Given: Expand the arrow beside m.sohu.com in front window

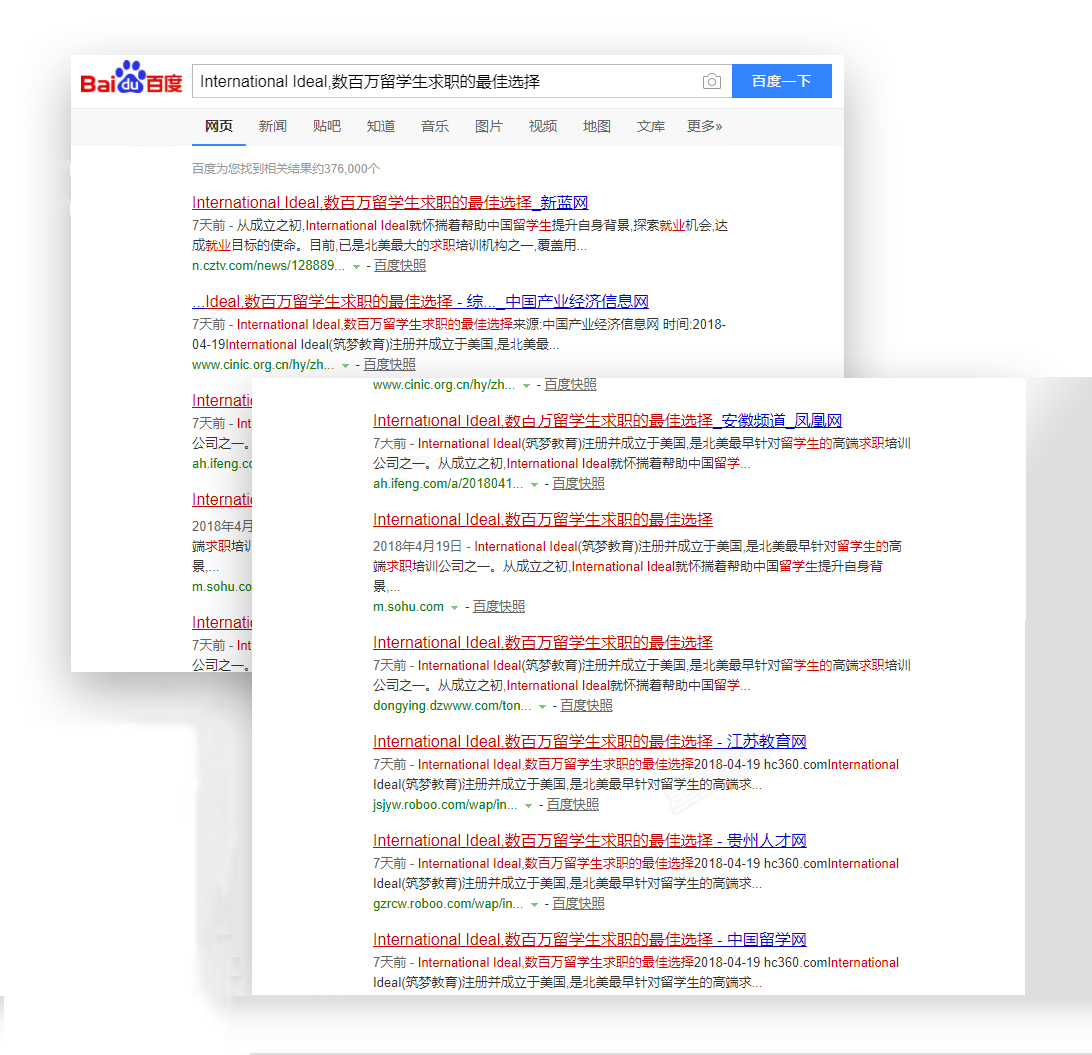Looking at the screenshot, I should tap(454, 607).
